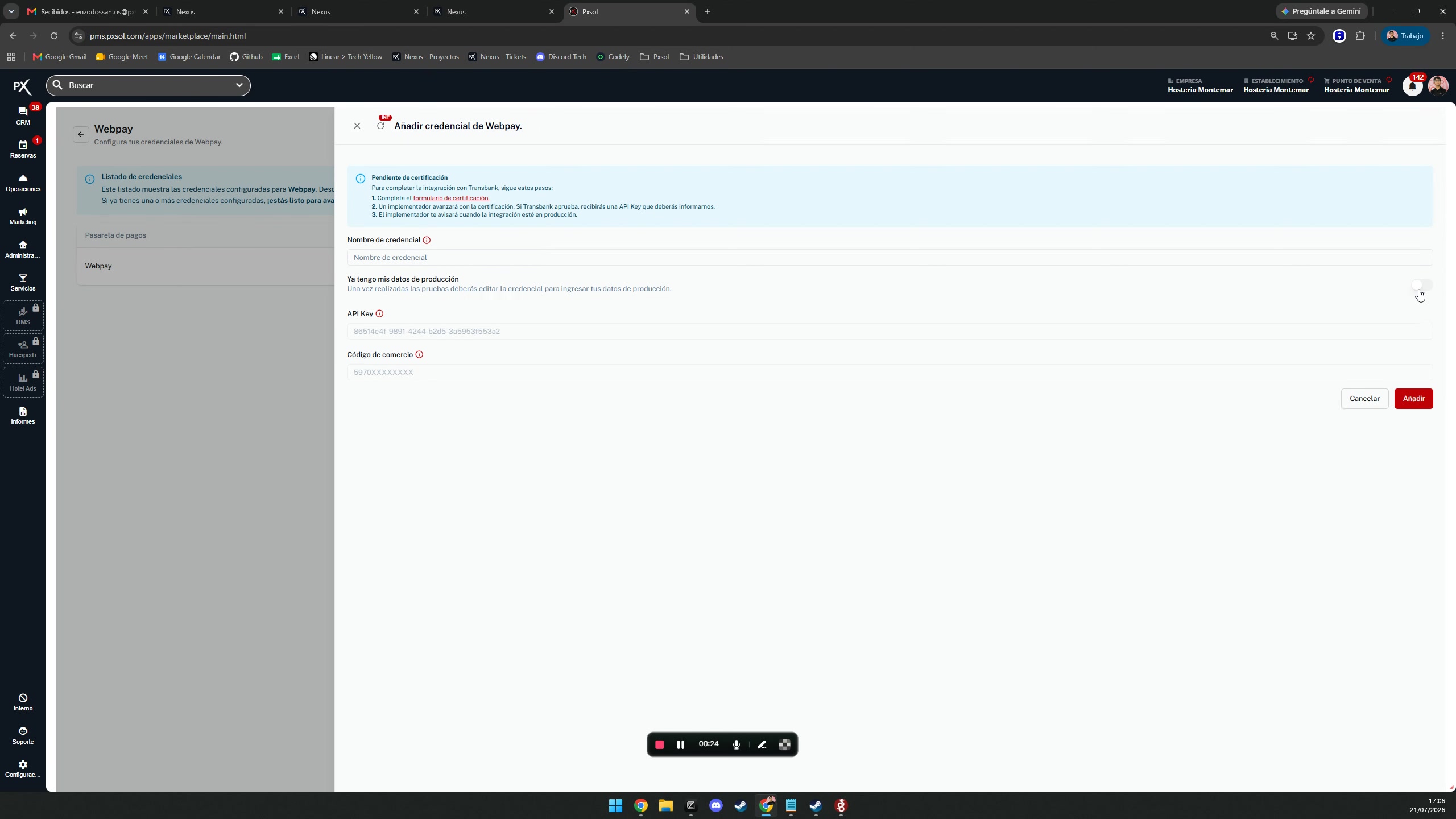Go back from the Webpay page
1456x819 pixels.
coord(81,134)
